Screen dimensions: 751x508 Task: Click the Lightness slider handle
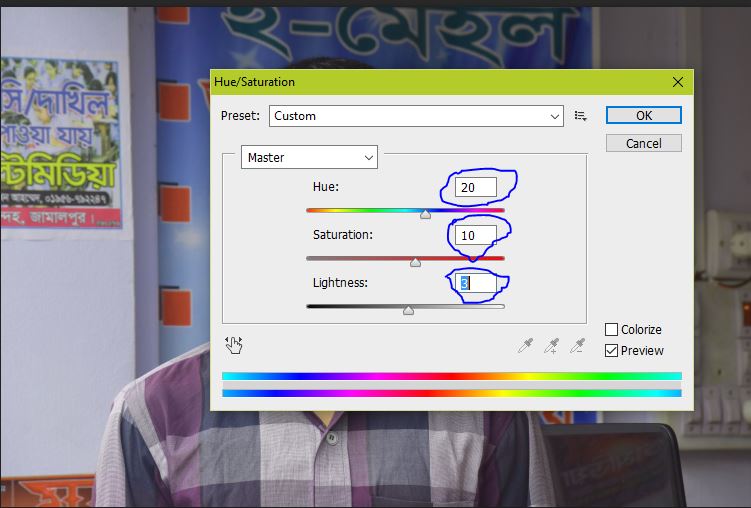pos(408,310)
